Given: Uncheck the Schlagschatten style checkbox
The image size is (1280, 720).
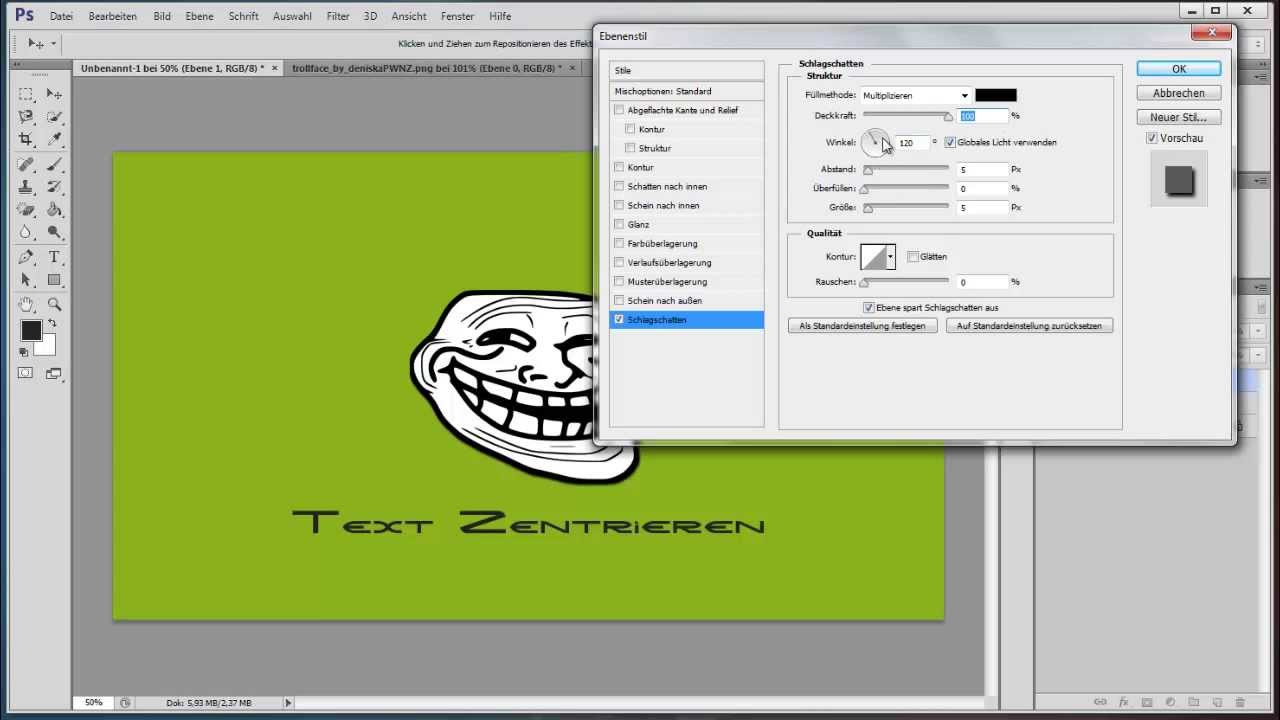Looking at the screenshot, I should (x=620, y=319).
